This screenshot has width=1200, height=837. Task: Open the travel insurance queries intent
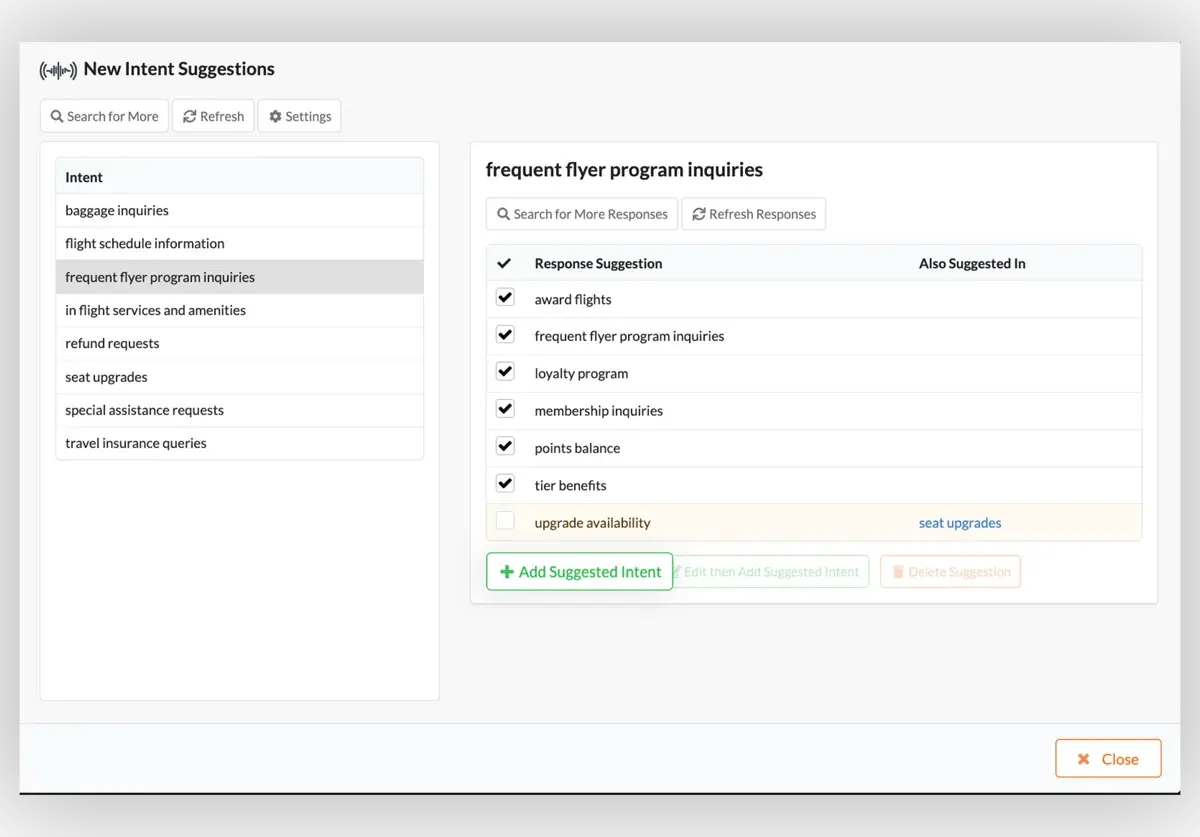(x=136, y=443)
